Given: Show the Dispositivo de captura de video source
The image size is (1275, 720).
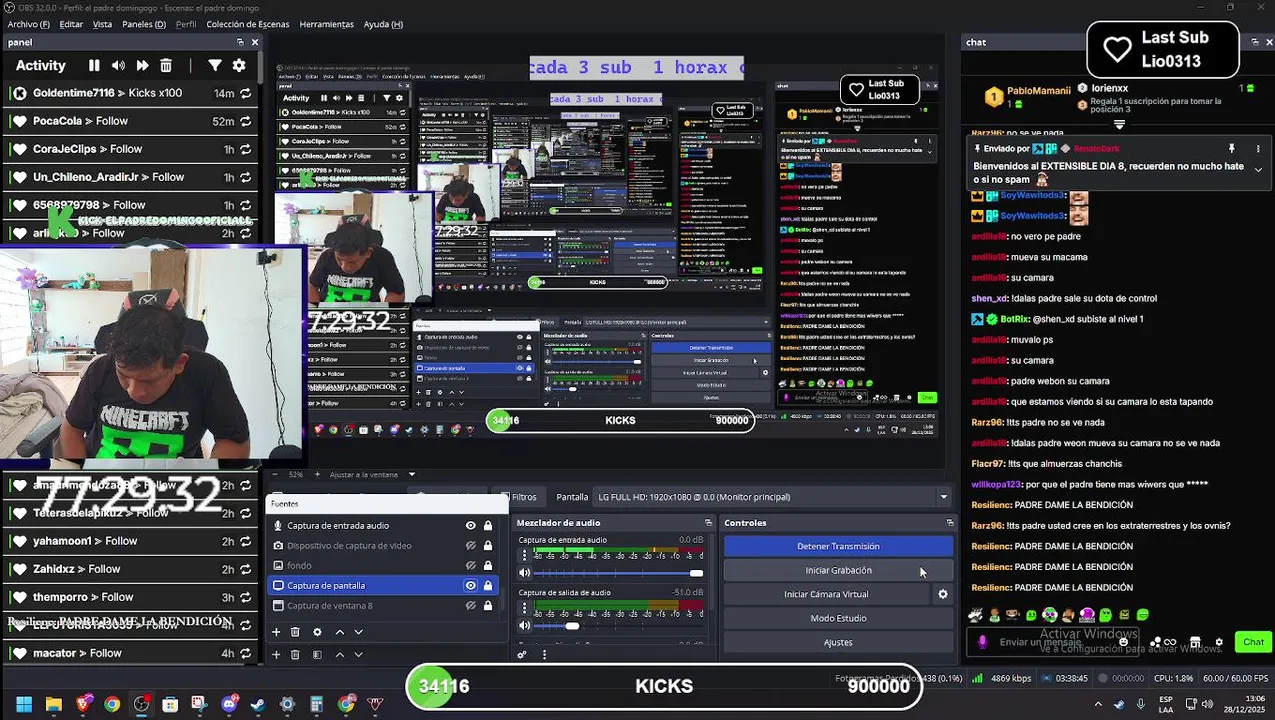Looking at the screenshot, I should tap(470, 545).
